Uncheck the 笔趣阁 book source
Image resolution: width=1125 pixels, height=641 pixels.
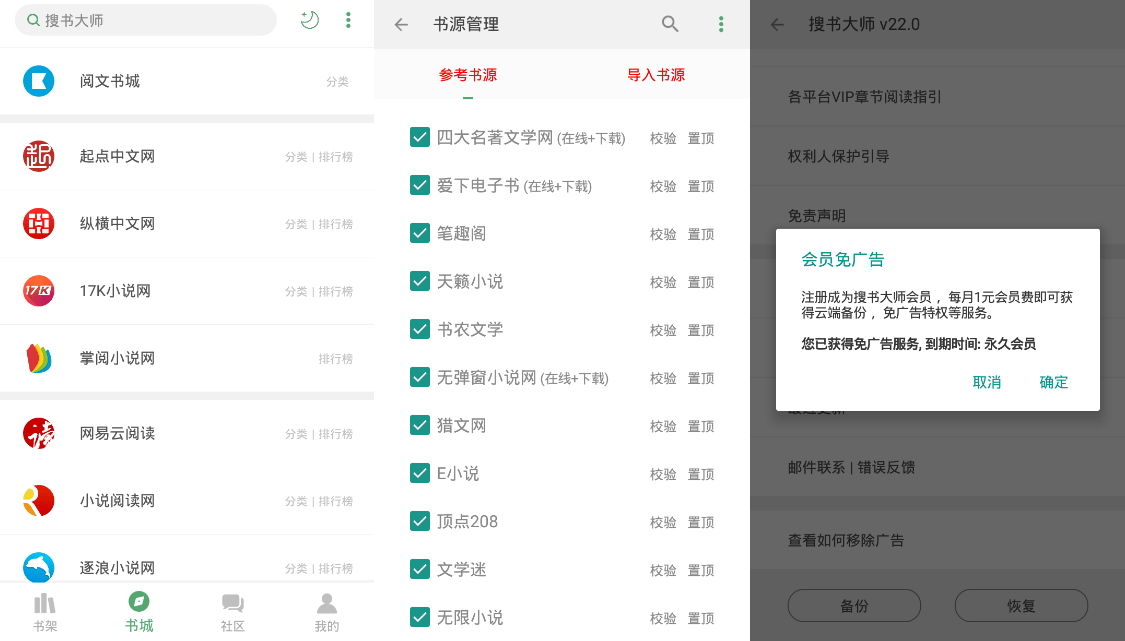[x=420, y=233]
